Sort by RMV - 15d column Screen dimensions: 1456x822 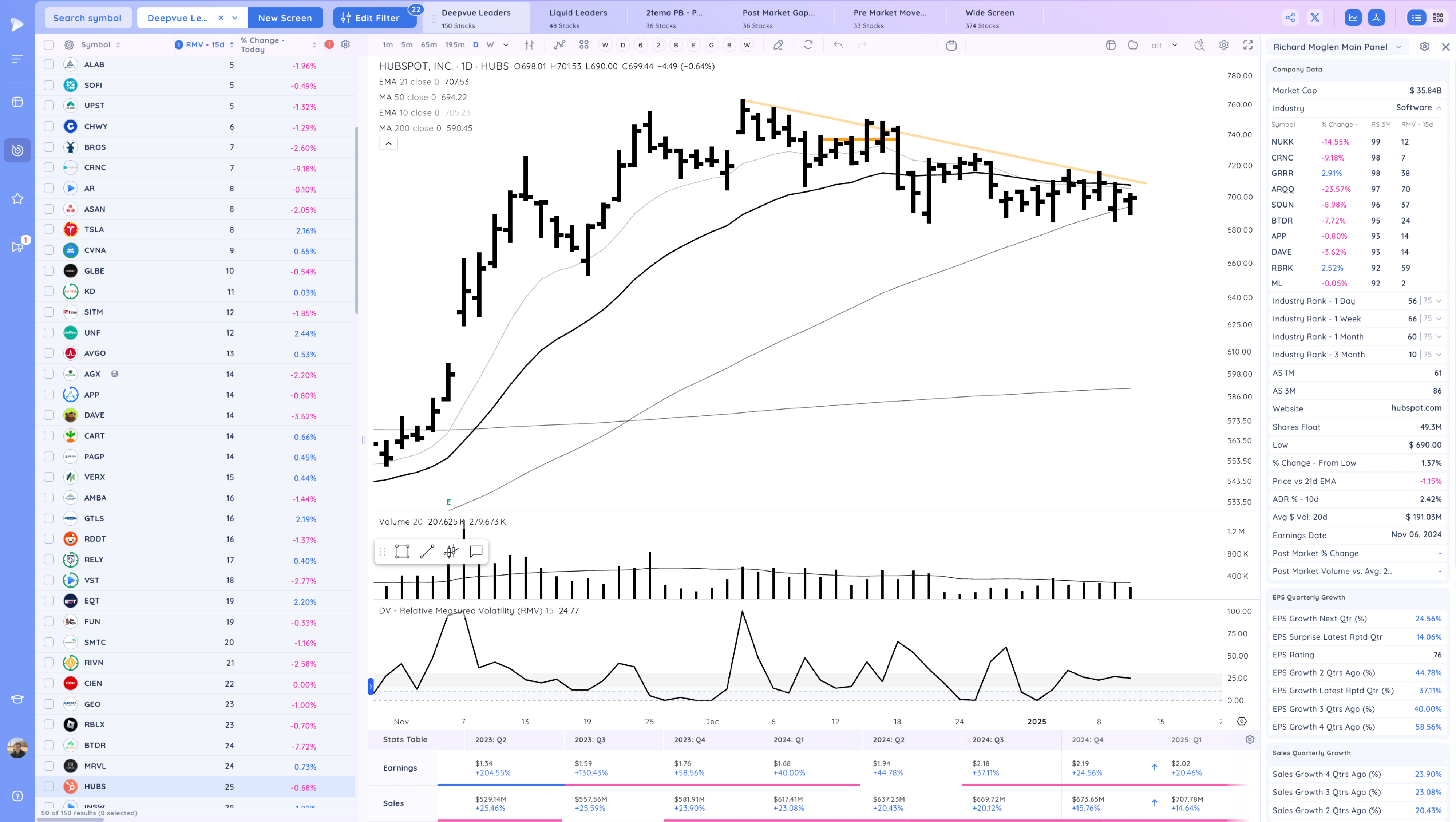(204, 45)
